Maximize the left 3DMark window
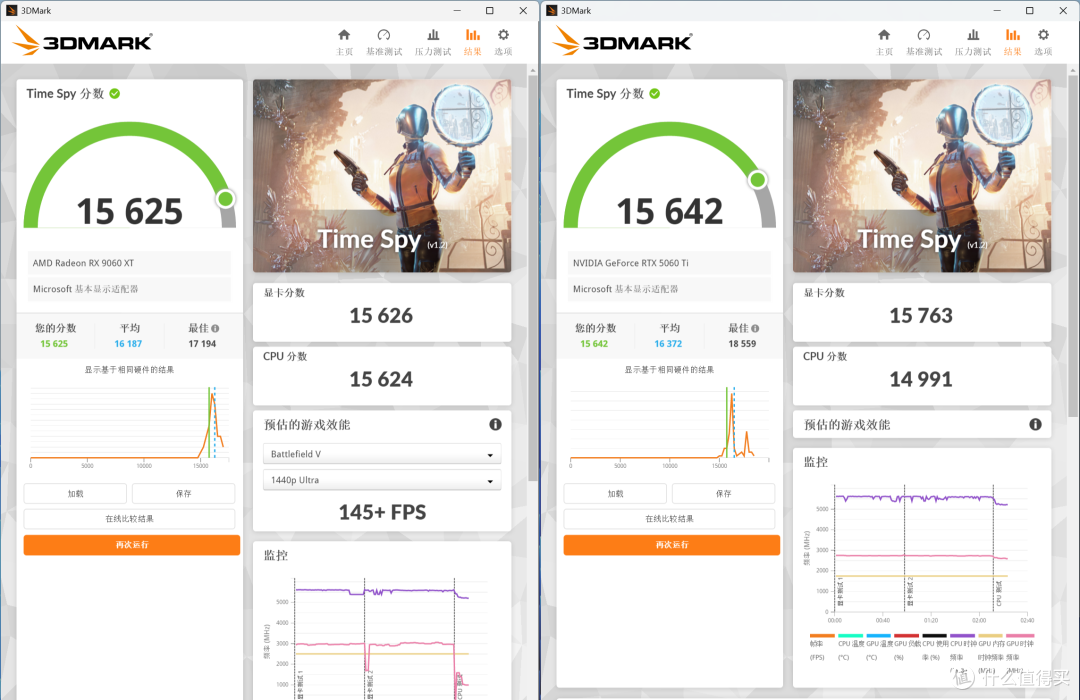 490,10
